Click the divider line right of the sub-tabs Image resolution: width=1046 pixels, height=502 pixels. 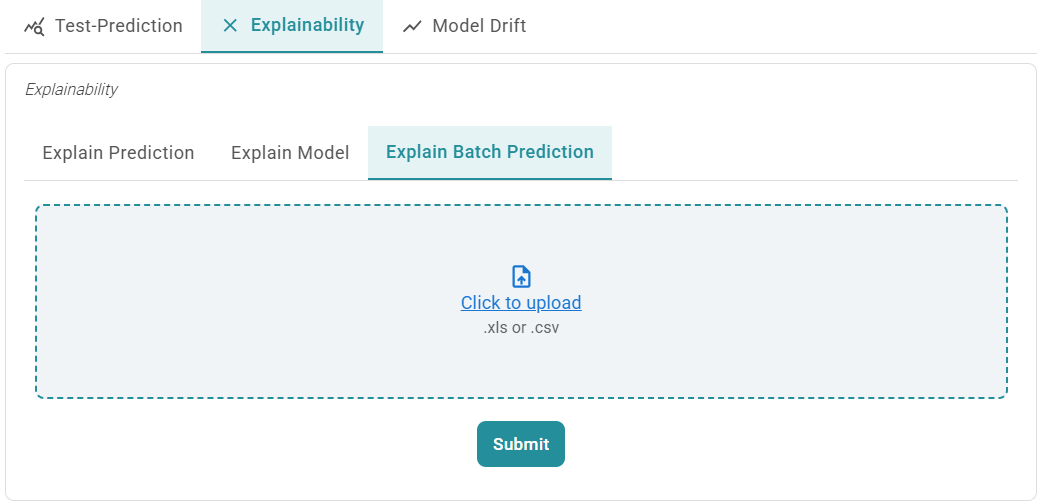tap(815, 180)
